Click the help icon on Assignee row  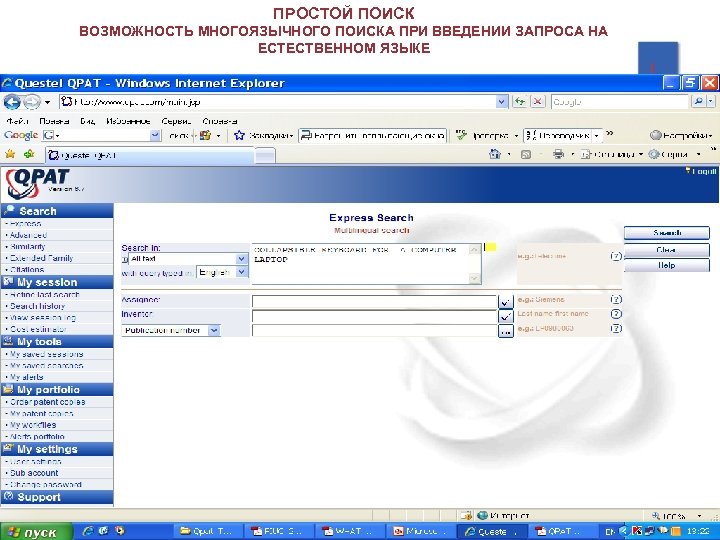coord(616,299)
